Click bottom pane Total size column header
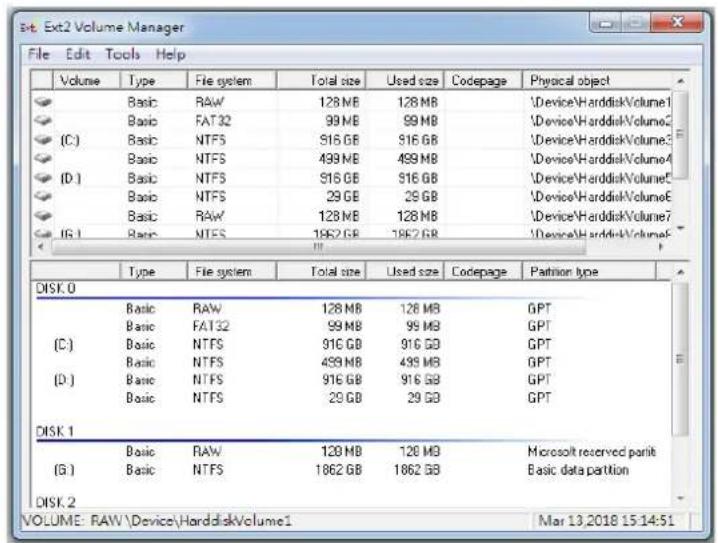The image size is (718, 543). coord(321,272)
